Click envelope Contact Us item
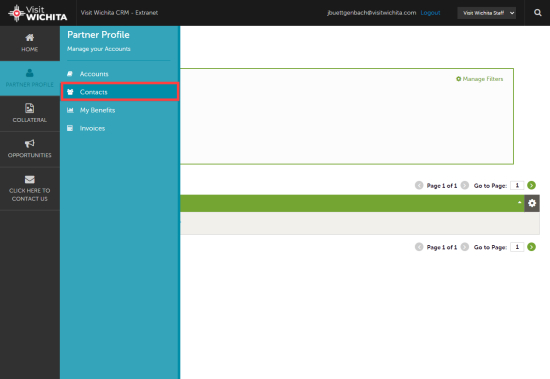 coord(30,188)
